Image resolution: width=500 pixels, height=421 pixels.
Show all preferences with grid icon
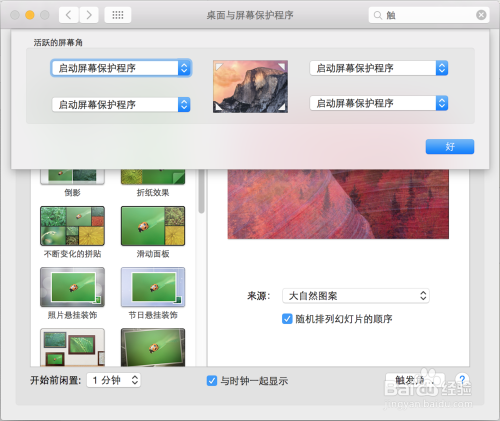click(118, 15)
